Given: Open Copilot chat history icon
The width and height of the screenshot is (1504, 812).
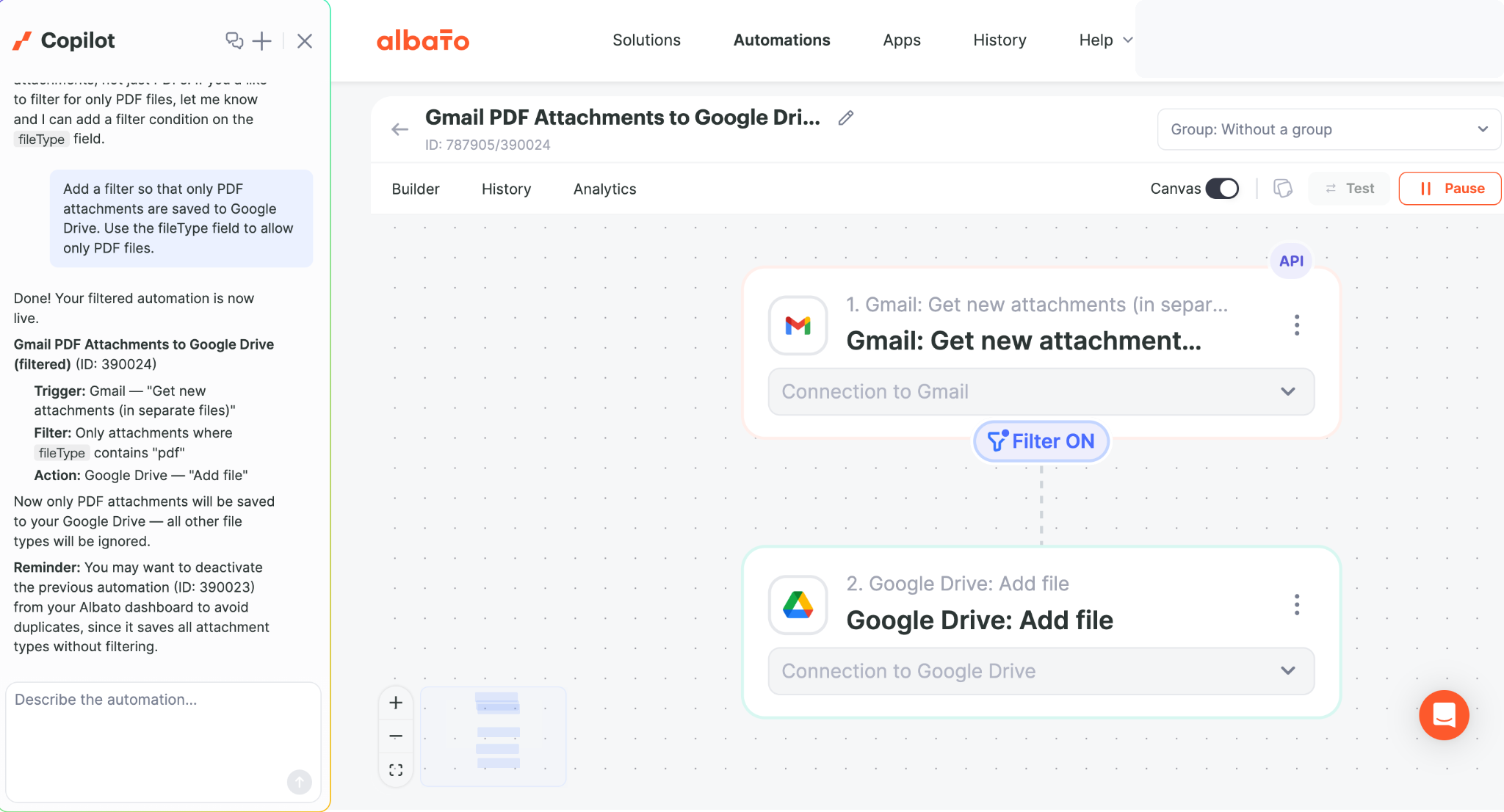Looking at the screenshot, I should pos(234,40).
